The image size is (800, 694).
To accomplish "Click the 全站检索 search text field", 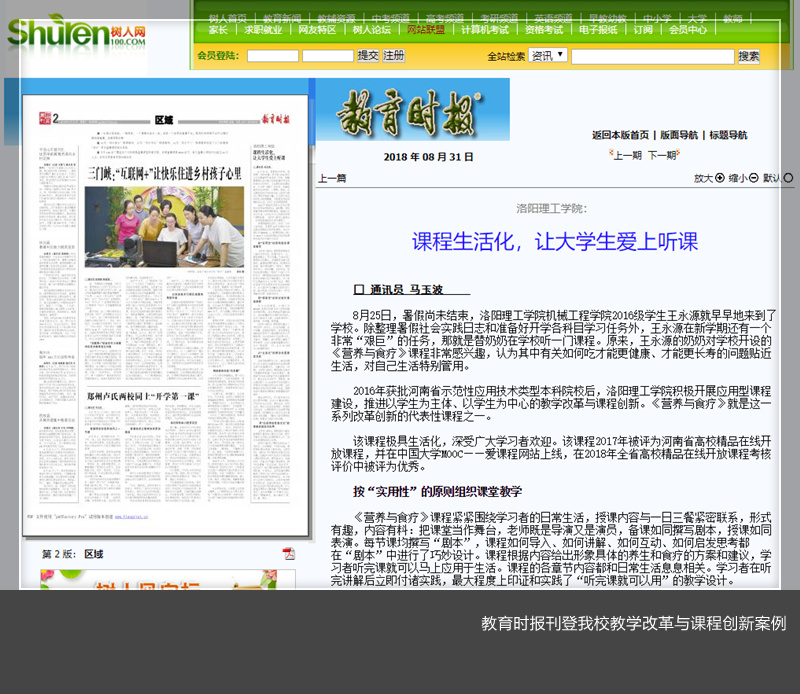I will point(652,56).
